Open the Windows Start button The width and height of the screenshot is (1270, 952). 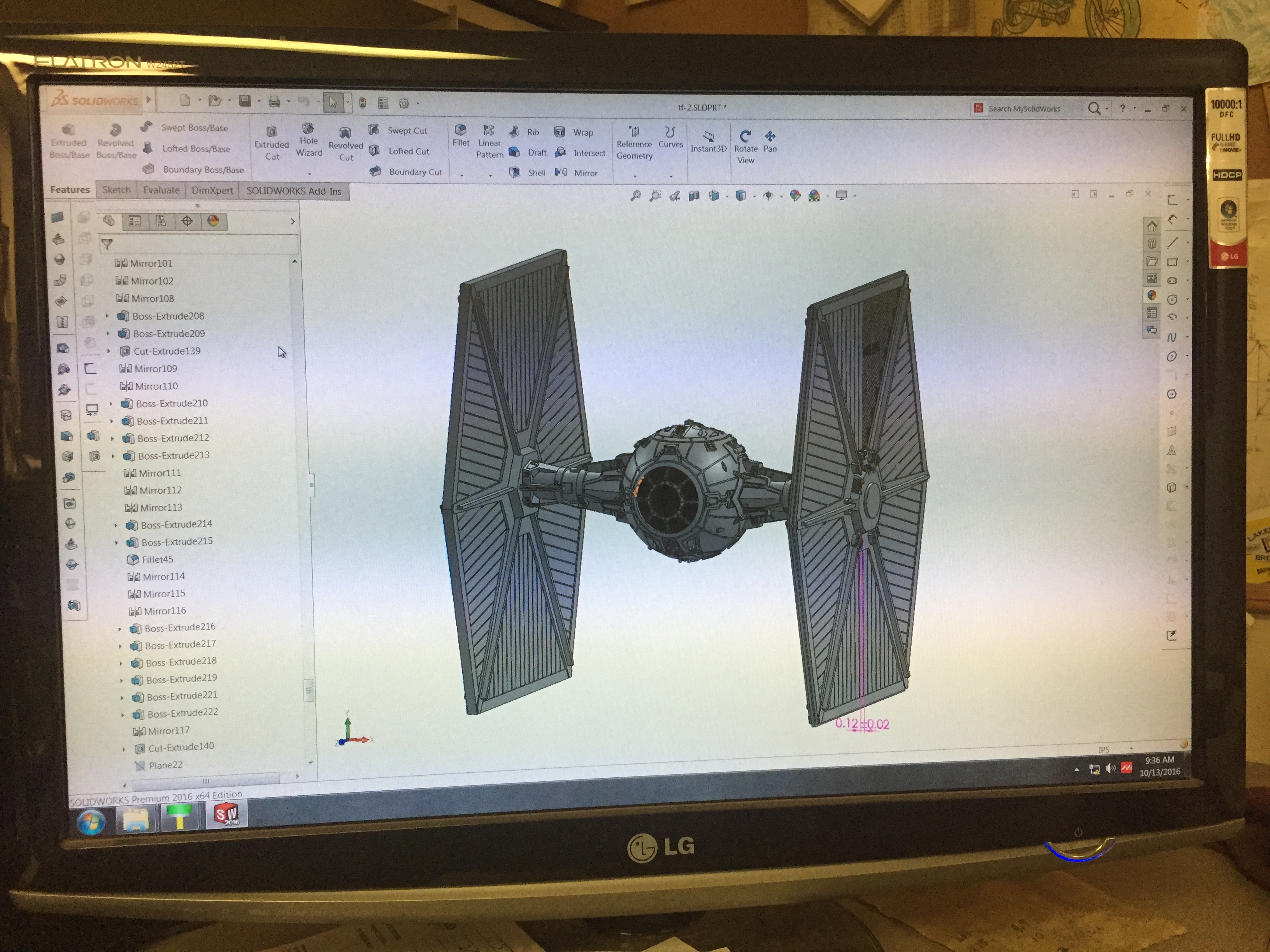point(91,822)
